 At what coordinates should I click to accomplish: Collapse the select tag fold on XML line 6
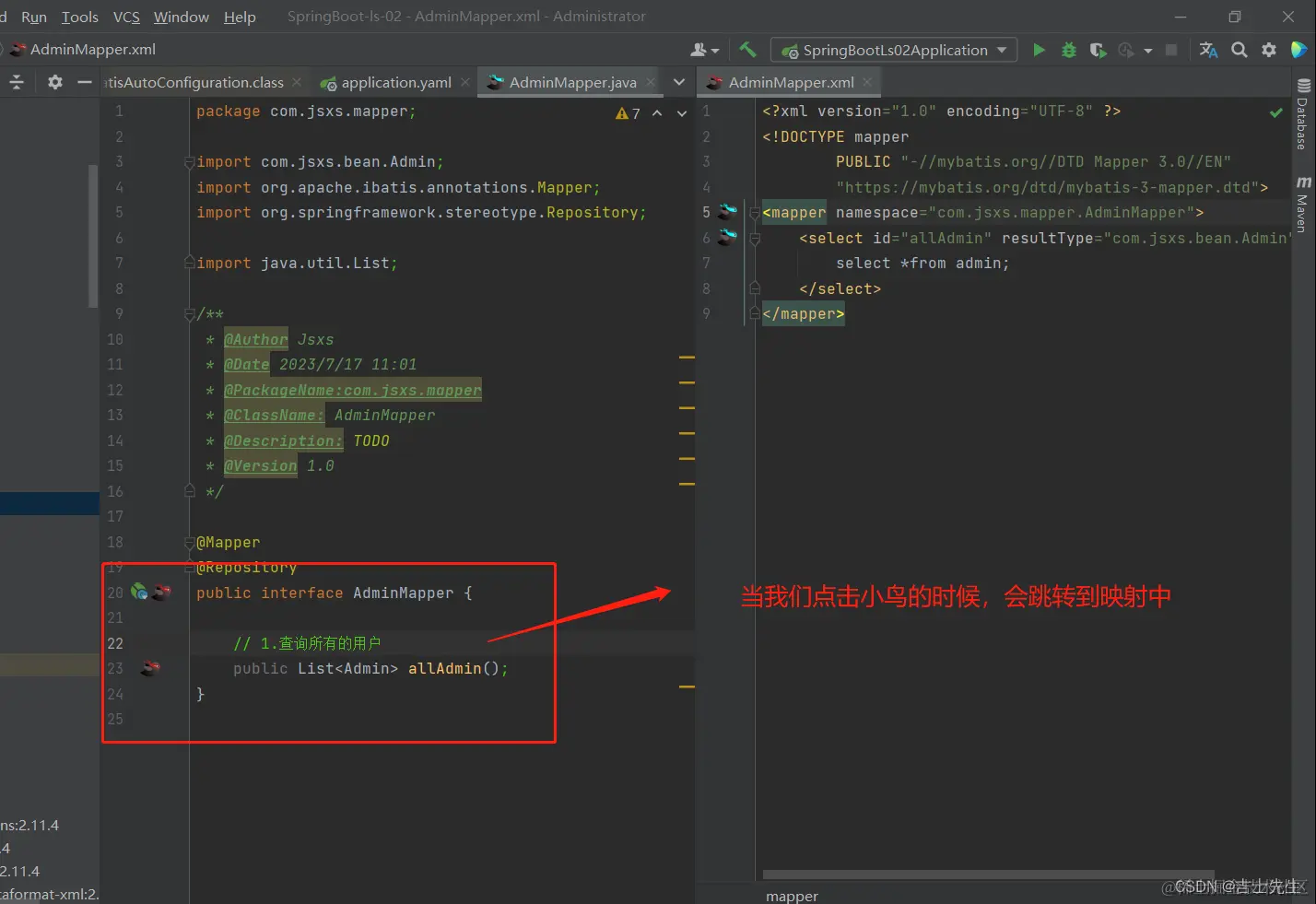click(754, 238)
